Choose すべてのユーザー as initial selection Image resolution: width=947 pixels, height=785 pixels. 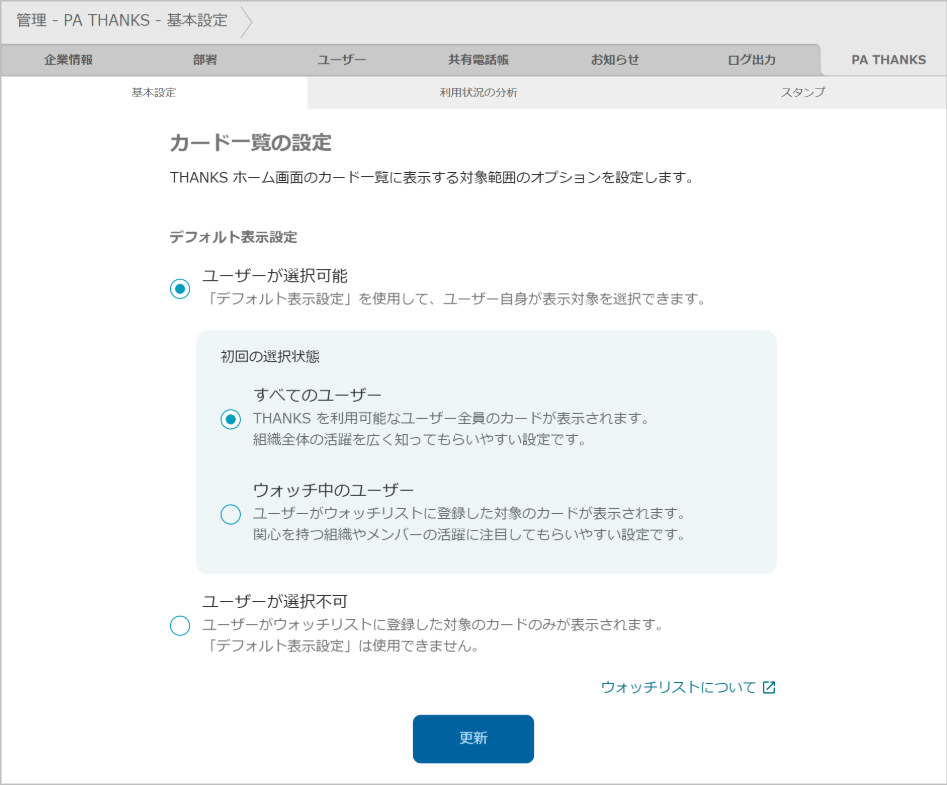230,417
